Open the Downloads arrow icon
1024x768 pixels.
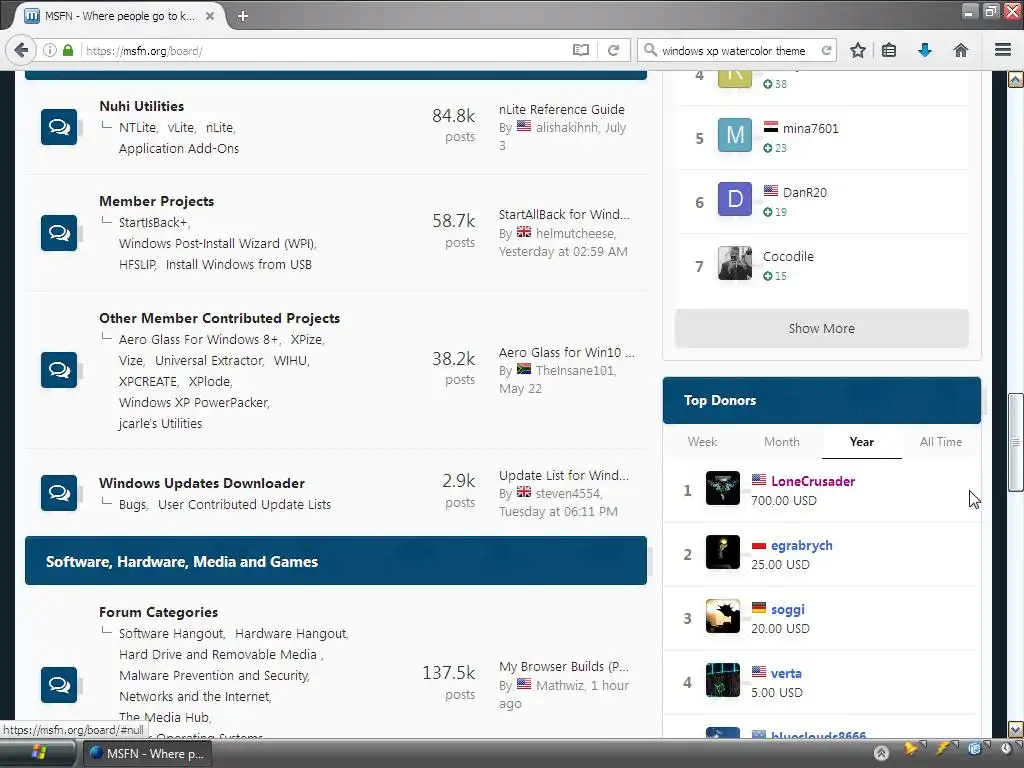coord(925,50)
